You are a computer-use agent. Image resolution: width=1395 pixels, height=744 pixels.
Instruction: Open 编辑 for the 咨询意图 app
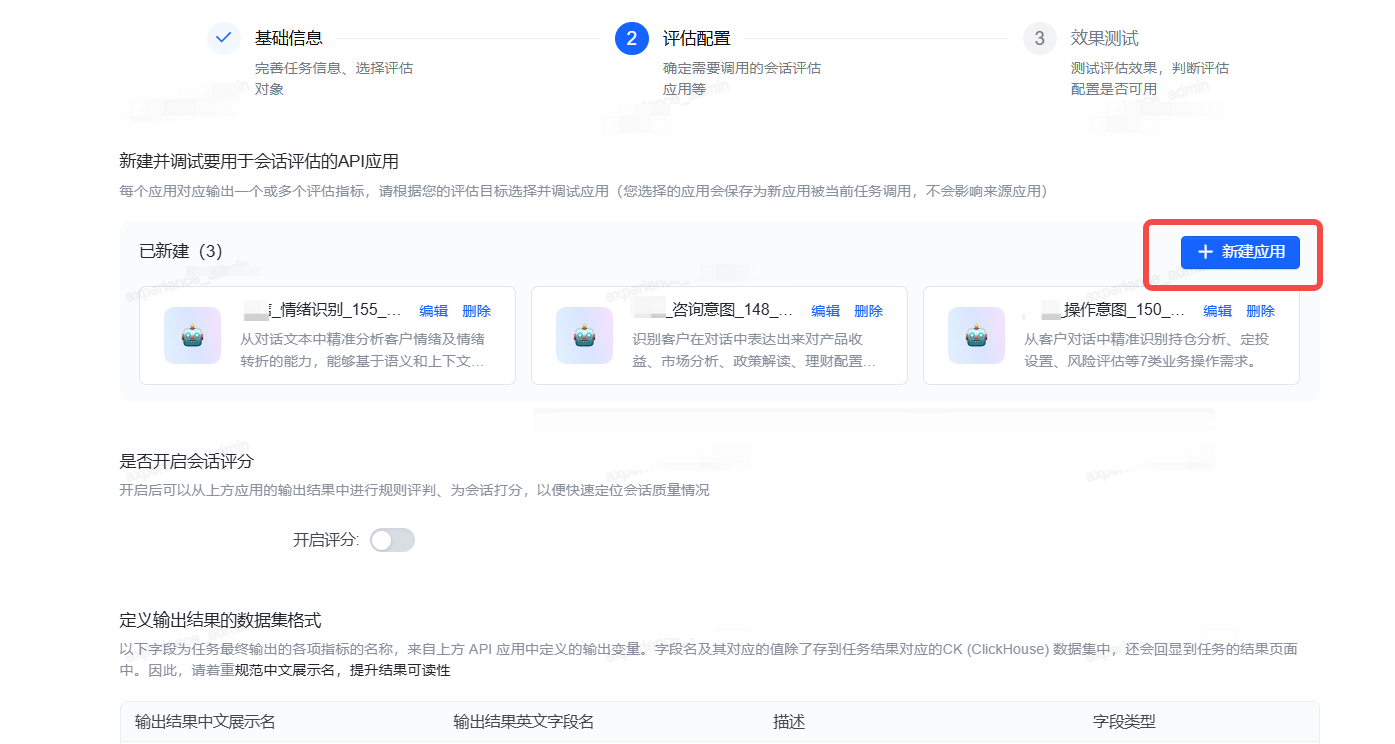826,311
